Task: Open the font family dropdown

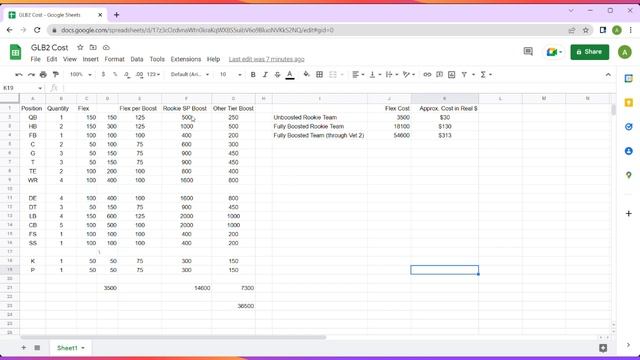Action: pos(190,75)
